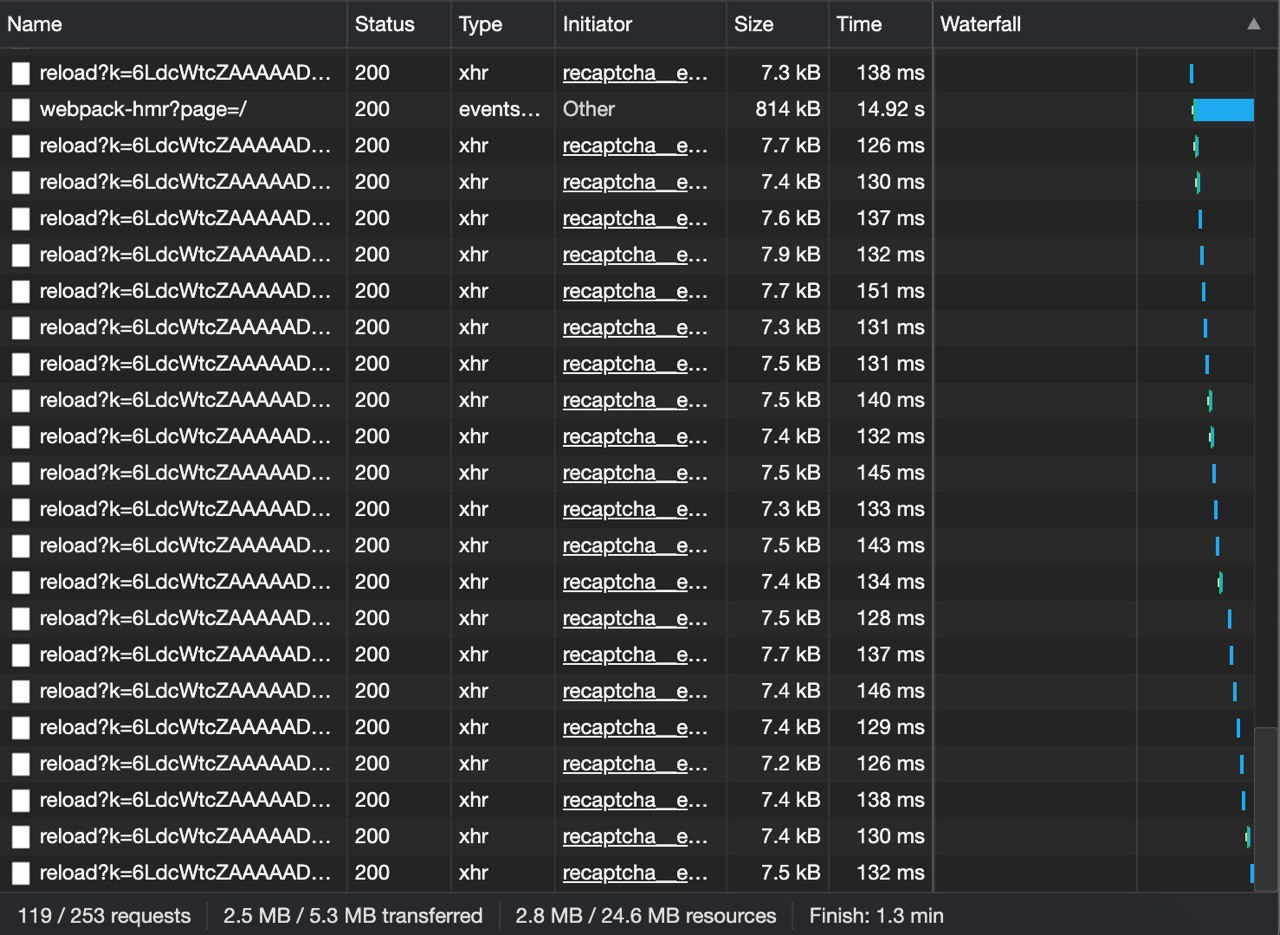Click the 7.9 kB size cell
The image size is (1280, 935).
pyautogui.click(x=791, y=254)
